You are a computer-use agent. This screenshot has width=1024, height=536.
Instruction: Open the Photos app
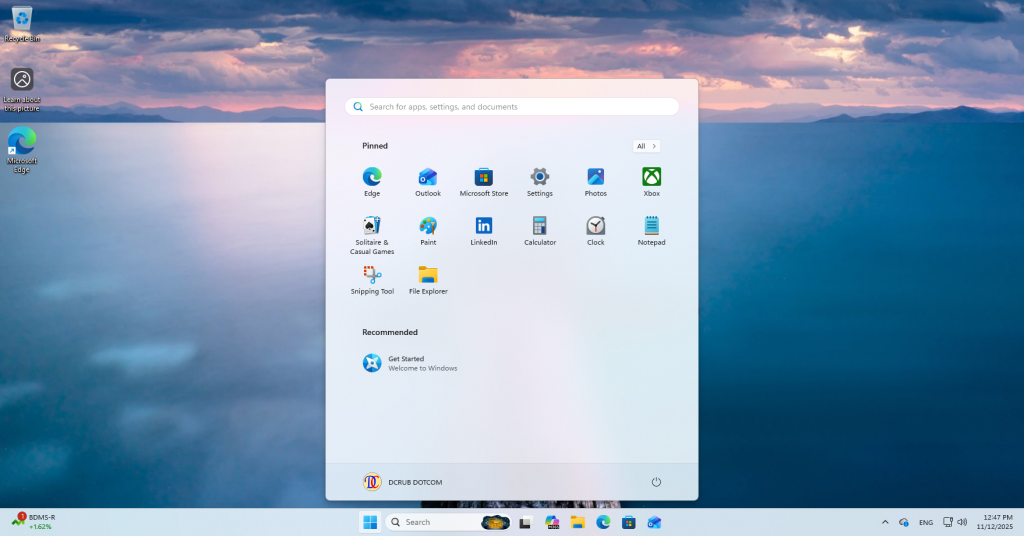(x=596, y=182)
